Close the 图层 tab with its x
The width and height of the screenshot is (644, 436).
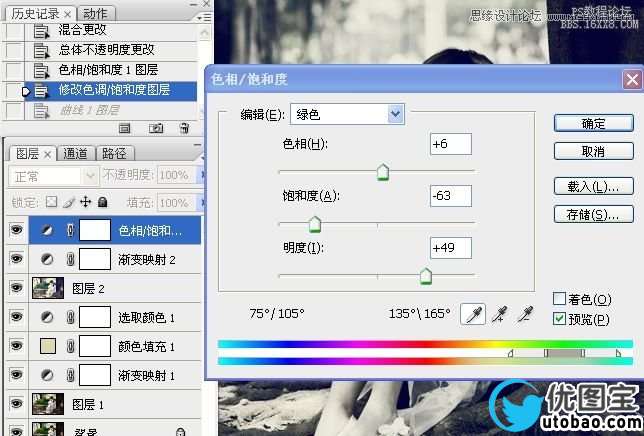point(47,155)
